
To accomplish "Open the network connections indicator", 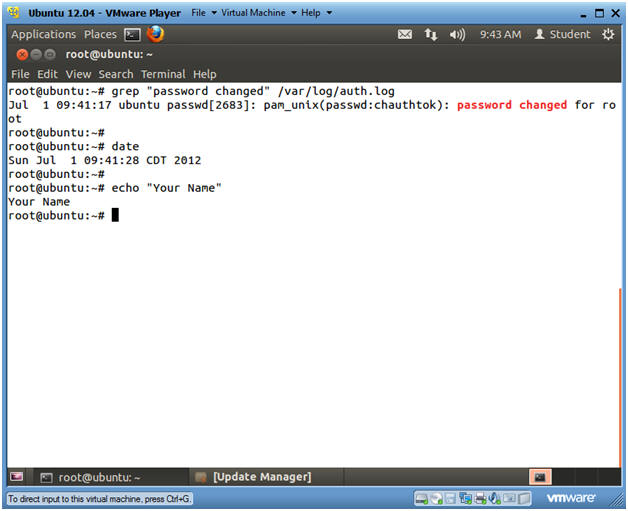I will [431, 34].
